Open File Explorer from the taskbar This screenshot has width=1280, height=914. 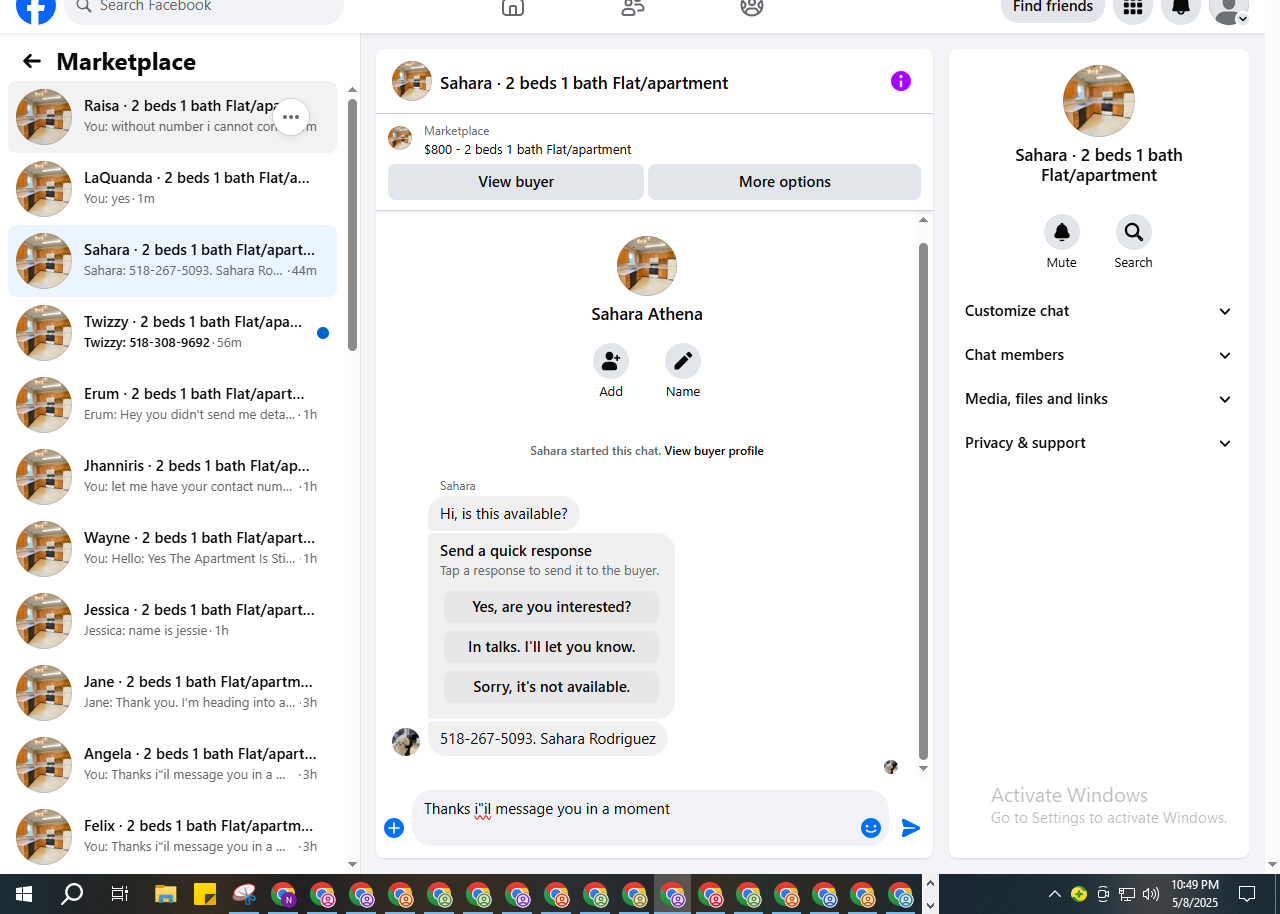coord(166,894)
